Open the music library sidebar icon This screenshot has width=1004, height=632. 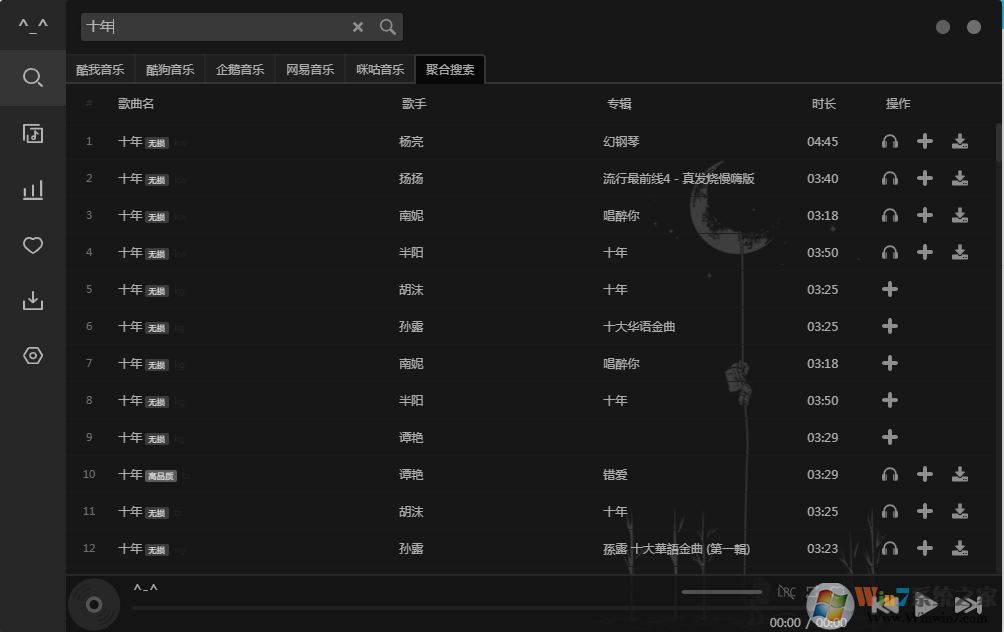pyautogui.click(x=32, y=133)
